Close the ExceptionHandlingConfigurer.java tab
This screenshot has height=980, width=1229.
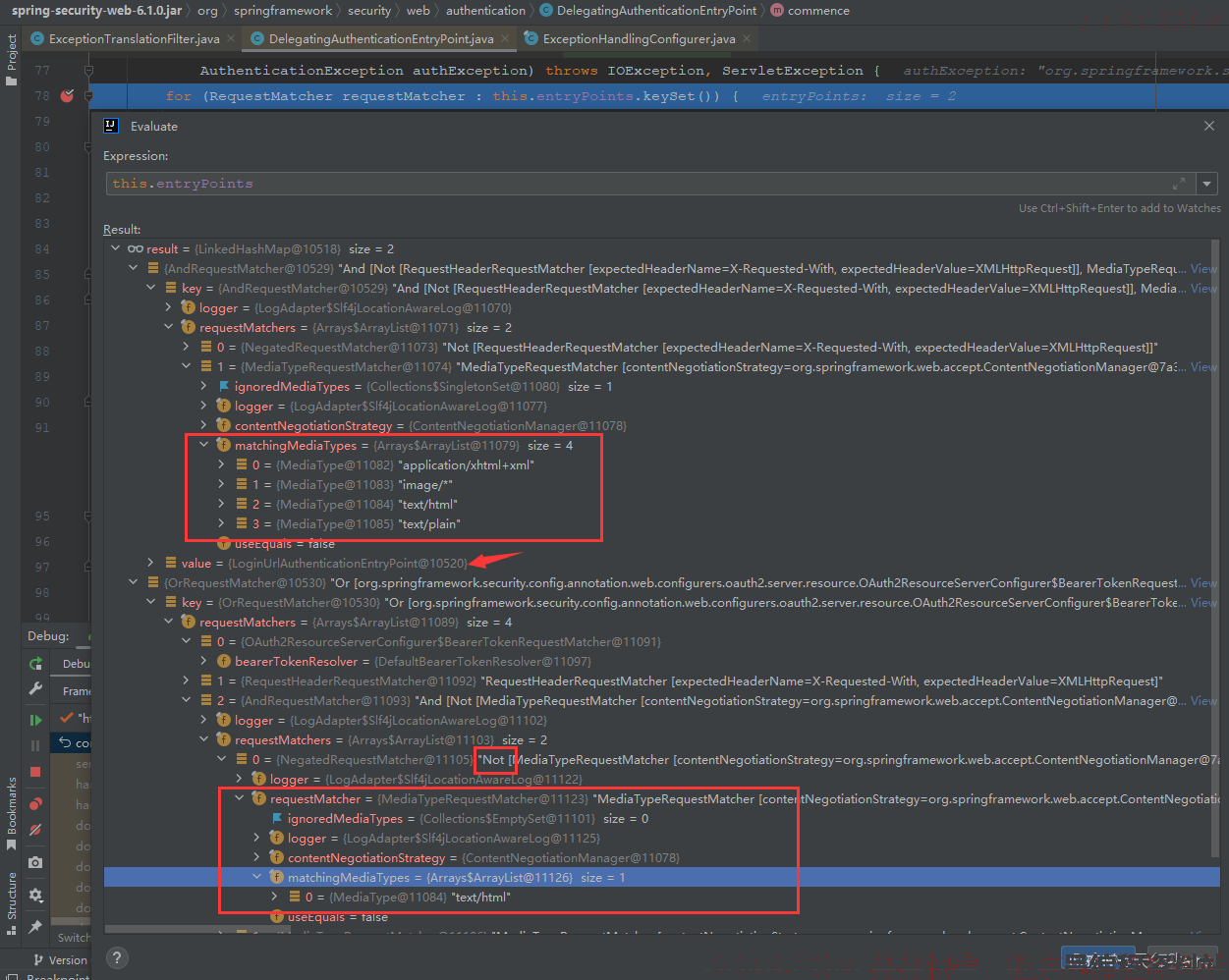point(747,39)
